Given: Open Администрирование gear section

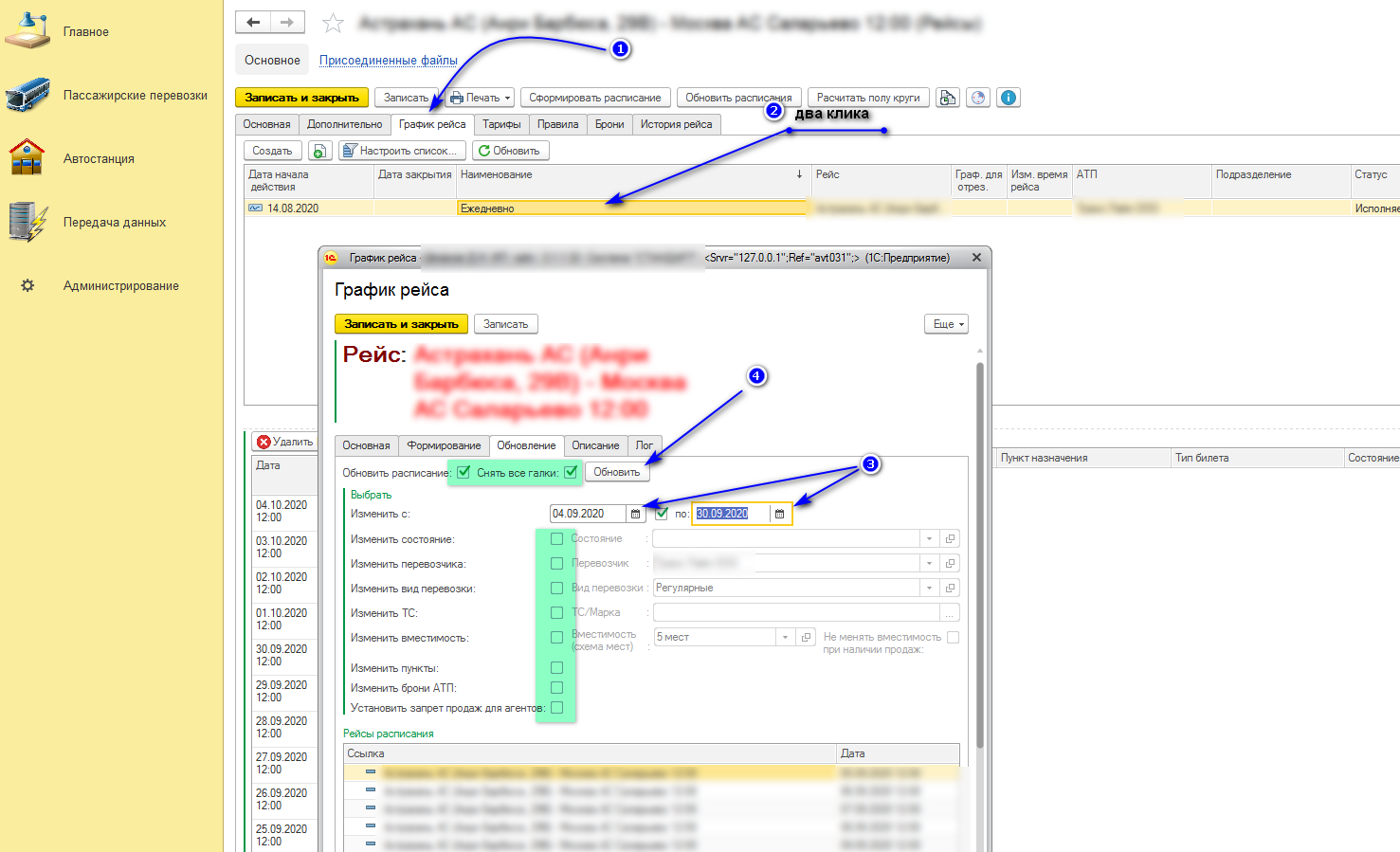Looking at the screenshot, I should [x=120, y=286].
